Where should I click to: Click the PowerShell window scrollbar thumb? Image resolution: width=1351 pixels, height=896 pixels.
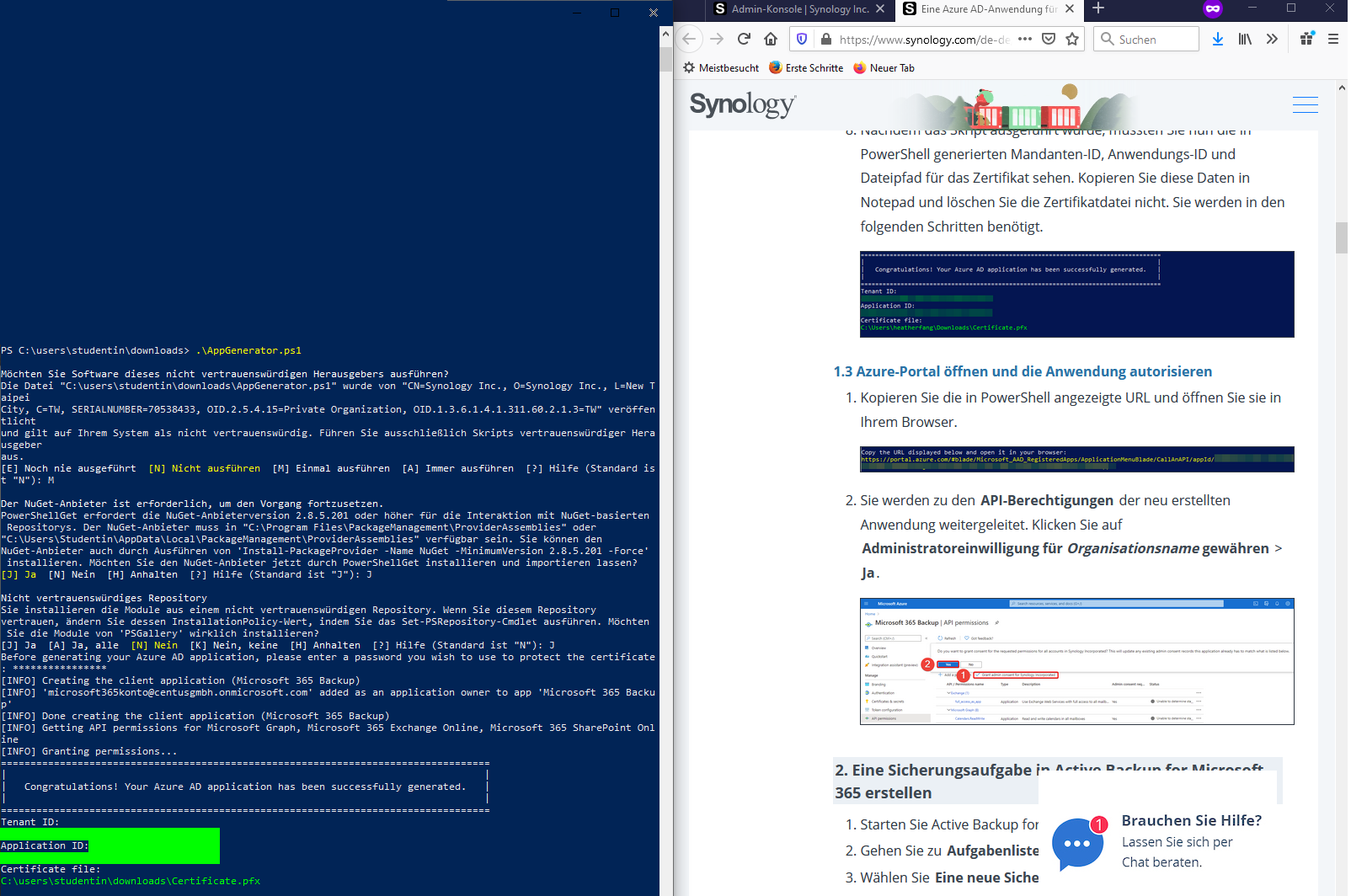pyautogui.click(x=665, y=59)
